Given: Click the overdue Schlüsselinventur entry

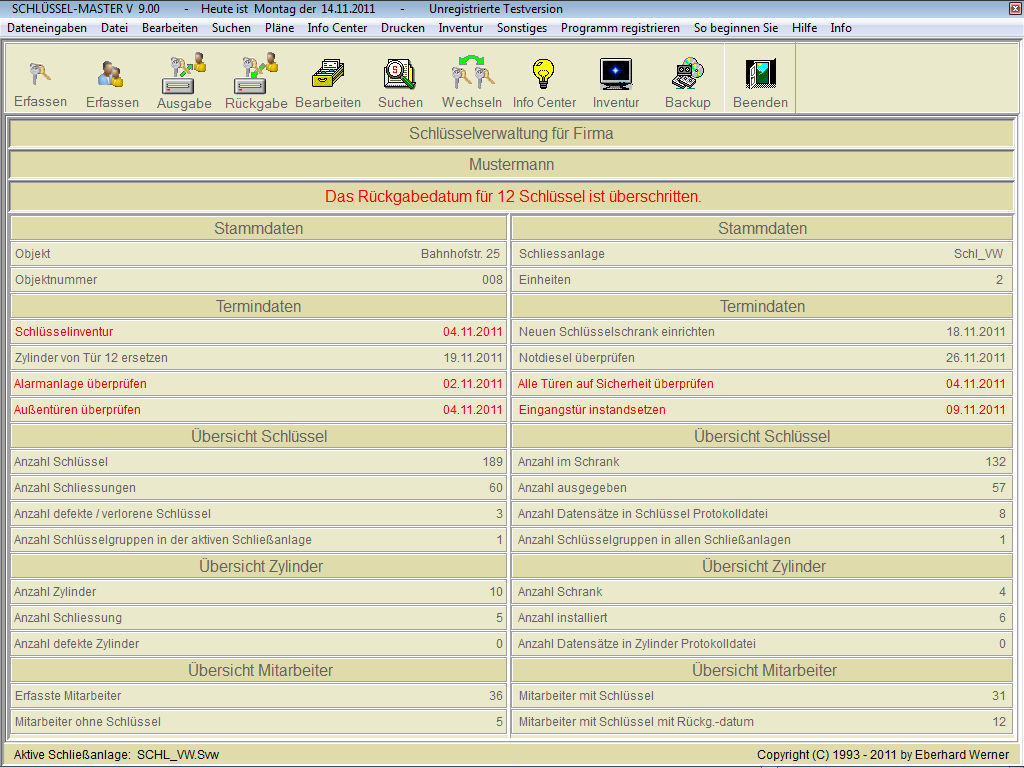Looking at the screenshot, I should coord(64,331).
